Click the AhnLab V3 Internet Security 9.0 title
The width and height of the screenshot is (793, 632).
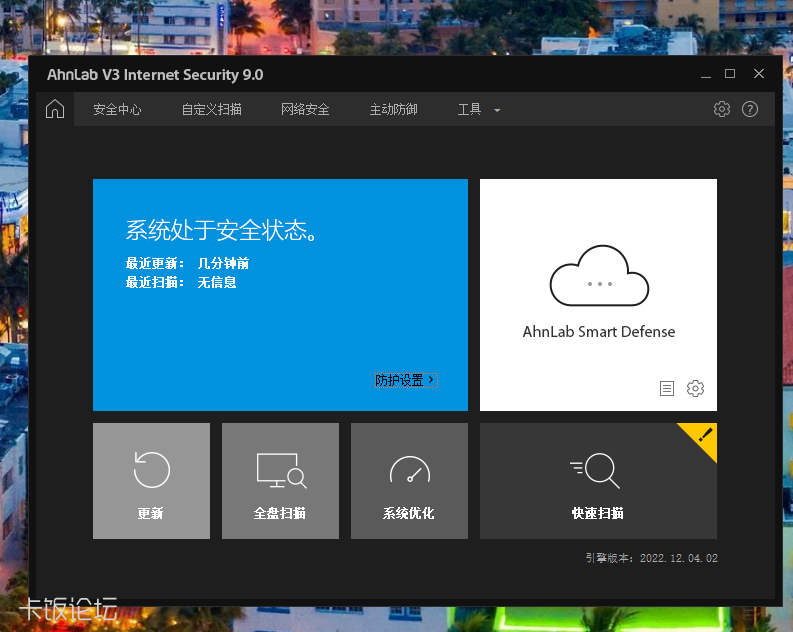tap(155, 75)
